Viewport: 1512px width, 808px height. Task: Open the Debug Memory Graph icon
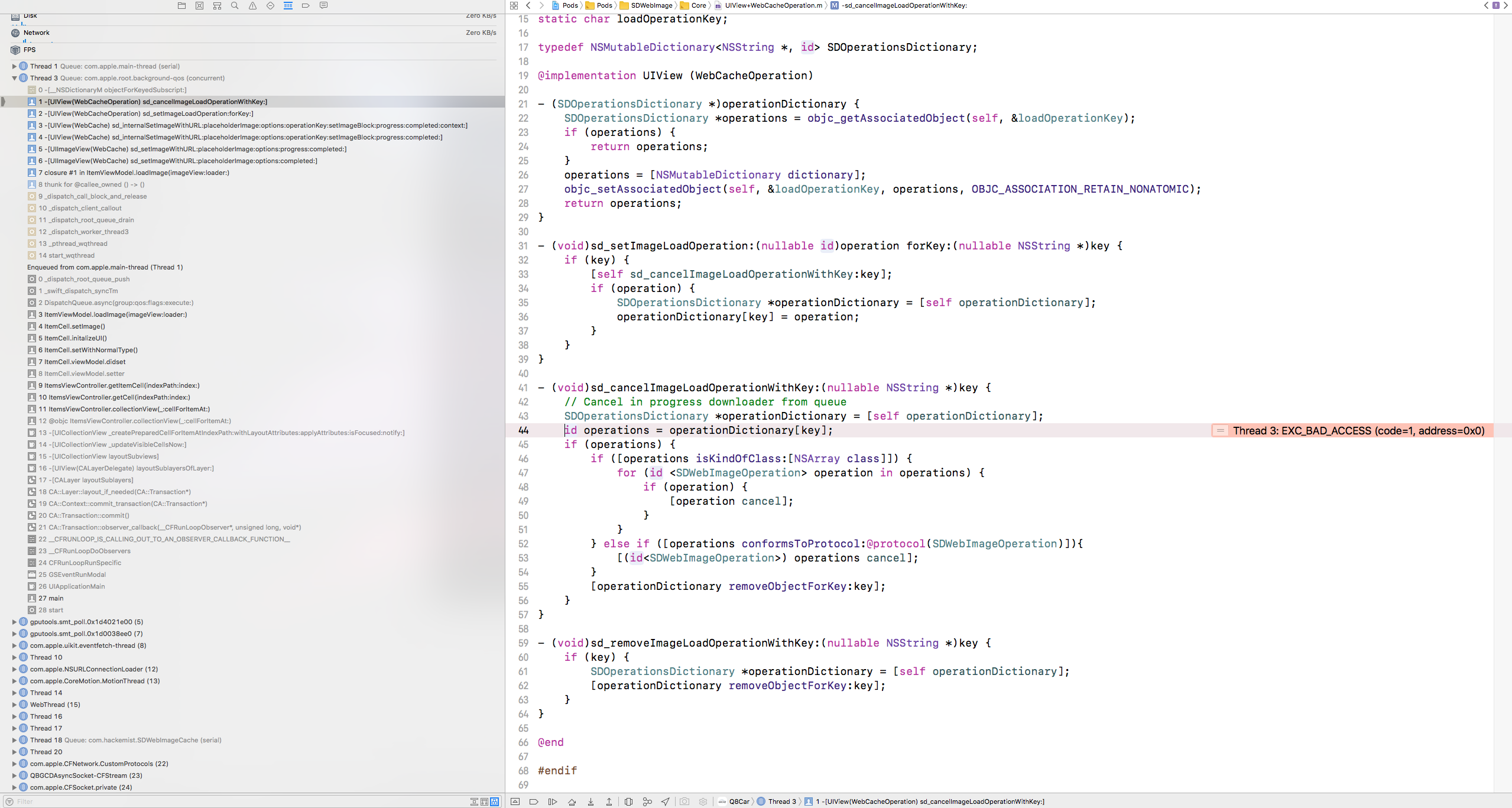(647, 801)
